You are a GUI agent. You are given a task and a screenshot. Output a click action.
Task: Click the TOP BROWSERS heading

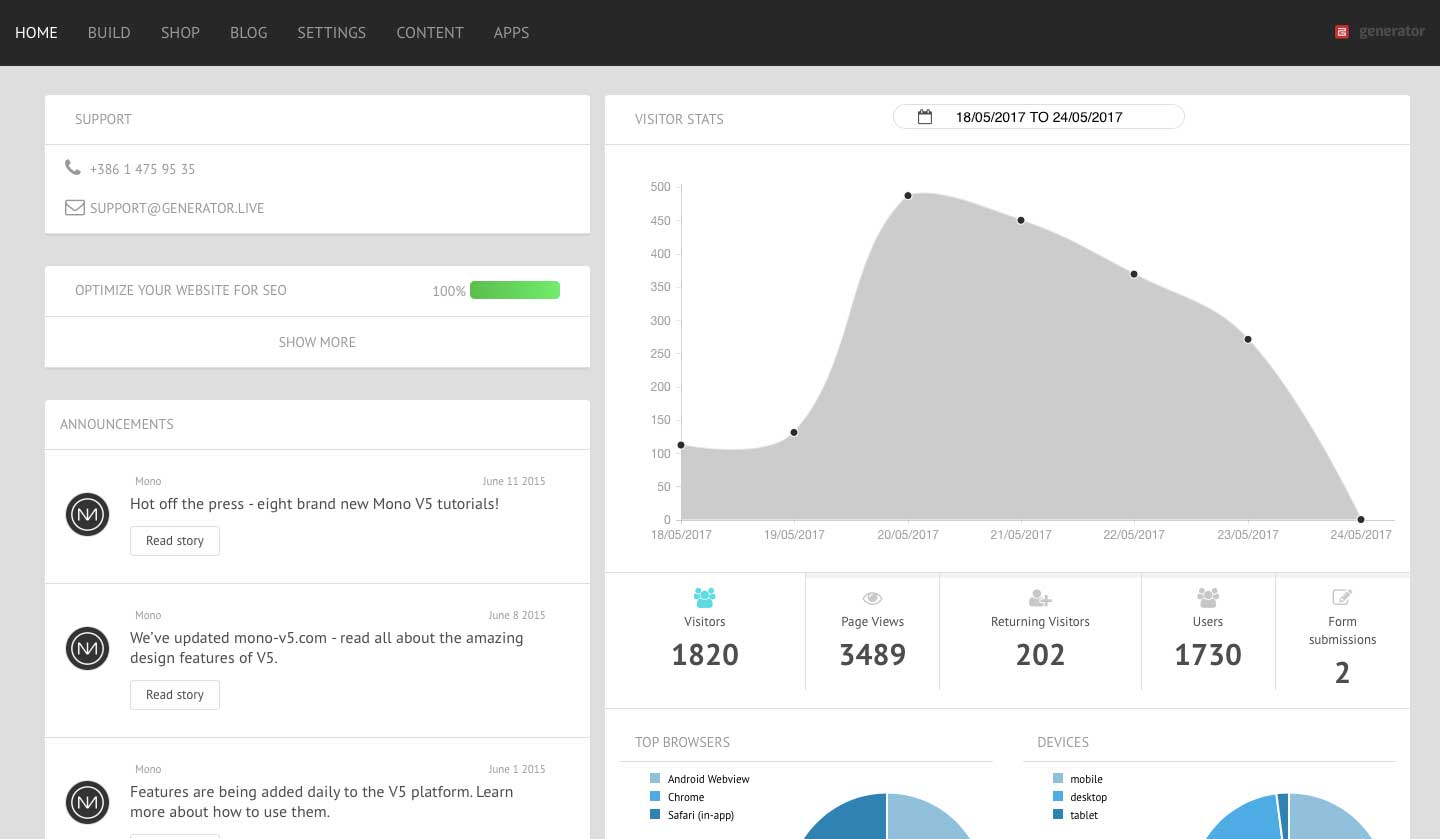tap(682, 742)
